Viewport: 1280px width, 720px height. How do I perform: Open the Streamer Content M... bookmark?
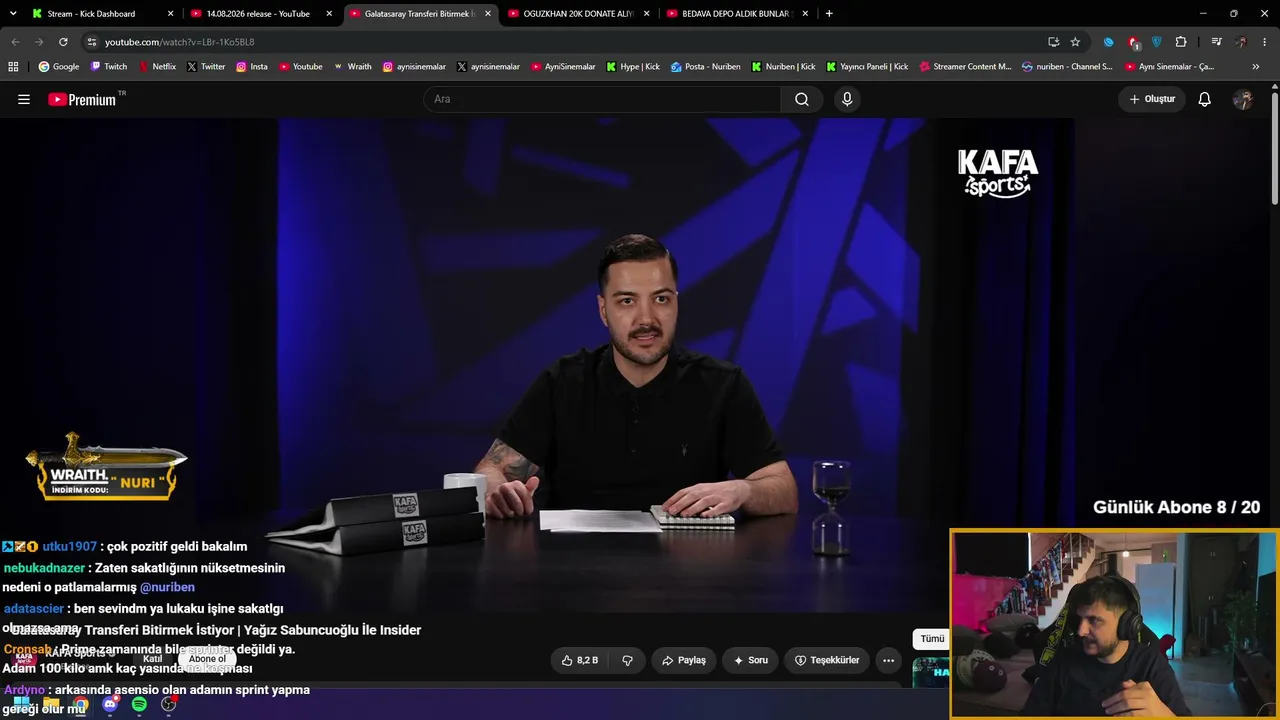965,67
